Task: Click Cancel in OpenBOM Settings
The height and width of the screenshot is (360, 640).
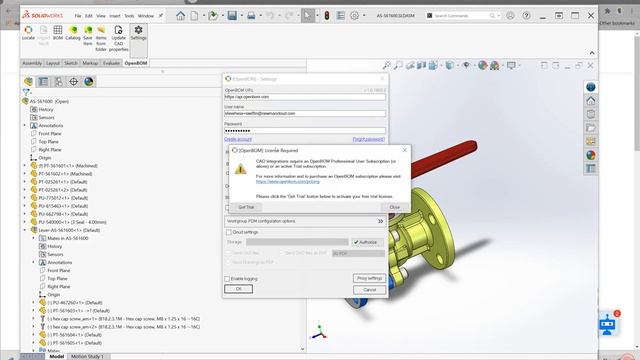Action: click(369, 290)
